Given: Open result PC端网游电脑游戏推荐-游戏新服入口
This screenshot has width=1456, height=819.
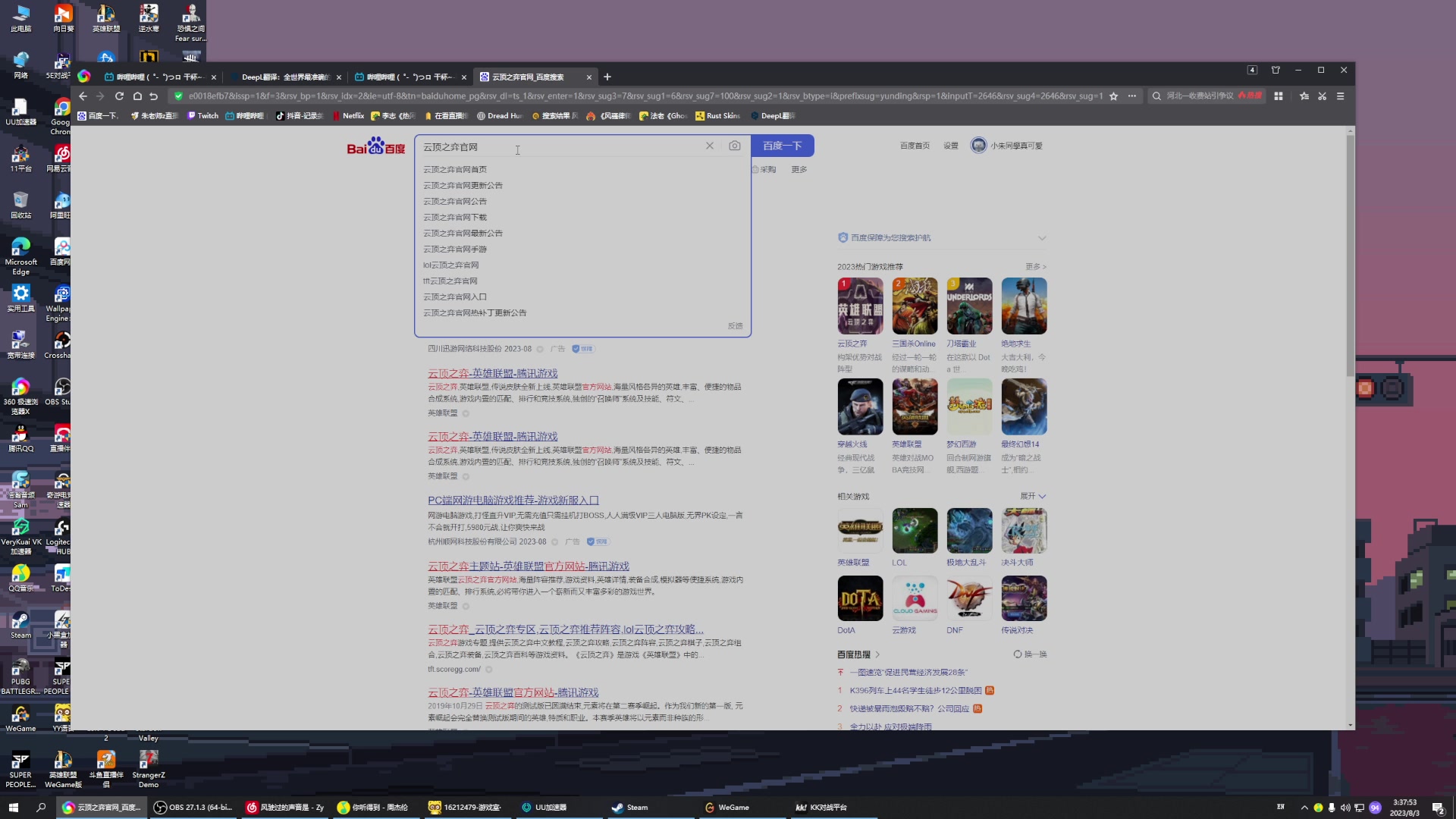Looking at the screenshot, I should tap(513, 500).
